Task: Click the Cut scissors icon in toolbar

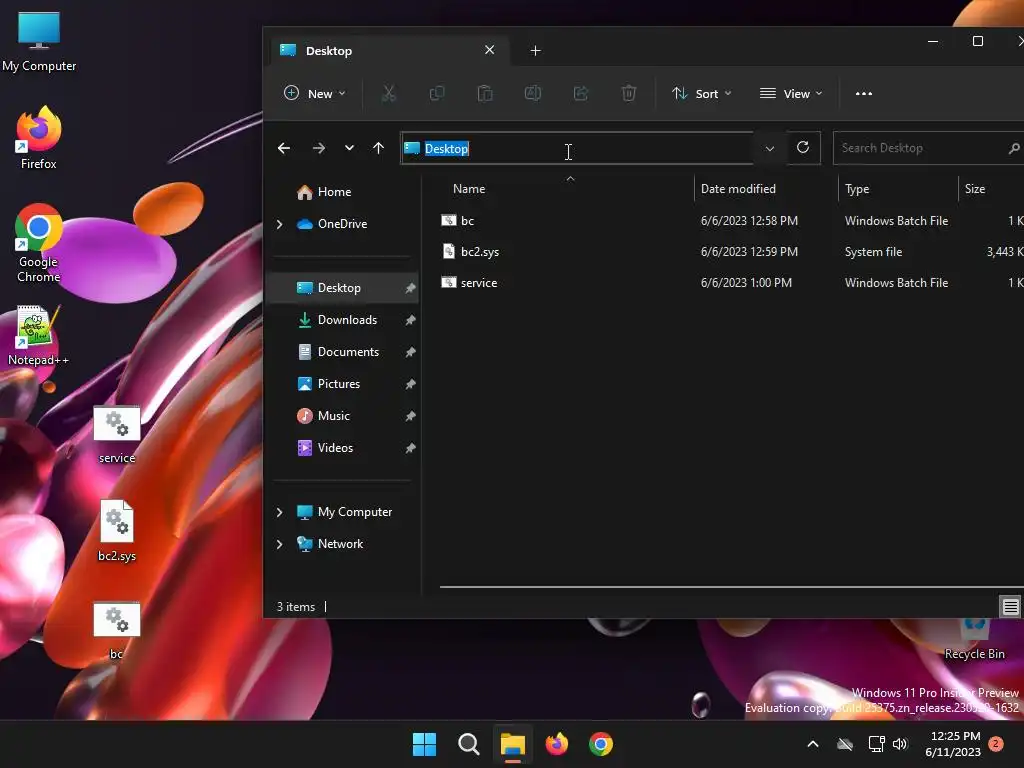Action: coord(389,93)
